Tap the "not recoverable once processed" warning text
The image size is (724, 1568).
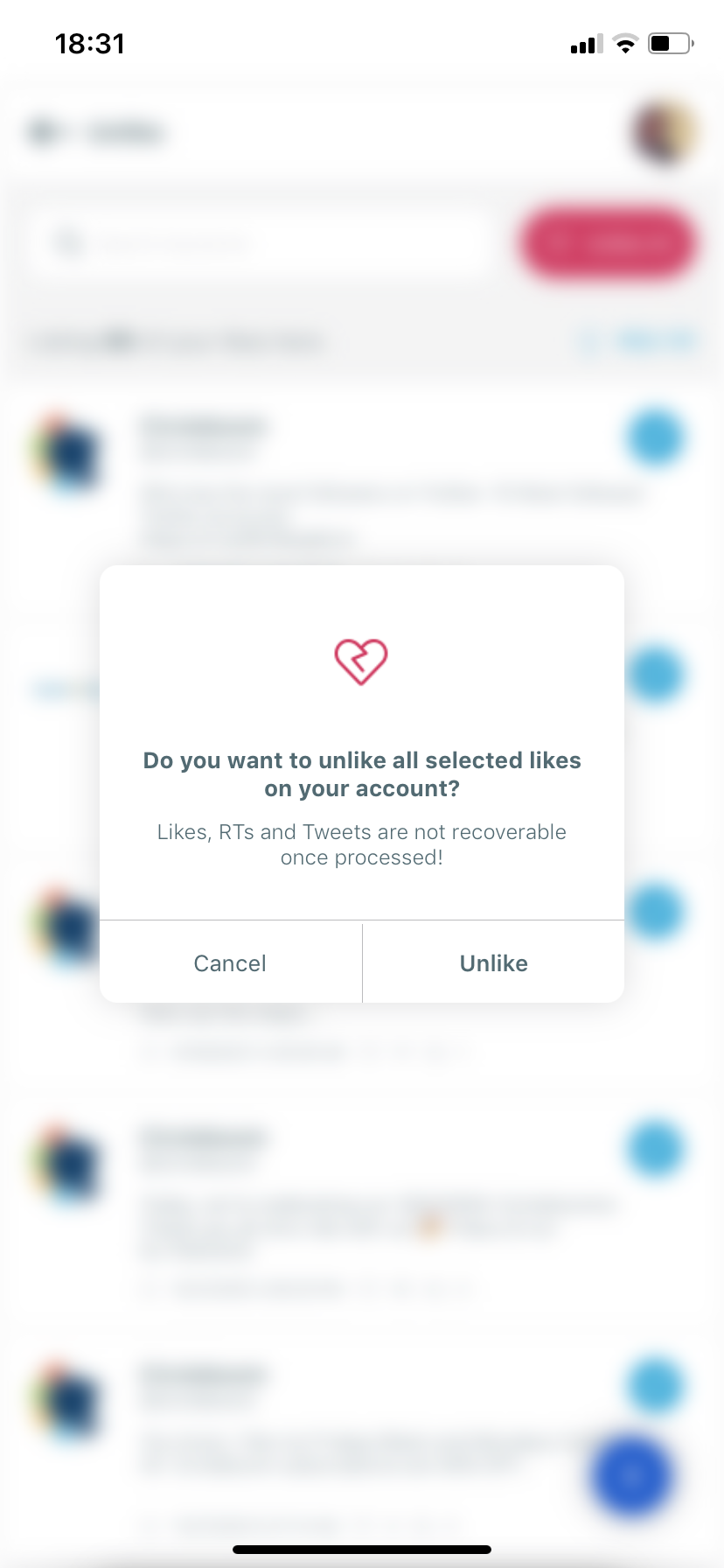pyautogui.click(x=361, y=844)
